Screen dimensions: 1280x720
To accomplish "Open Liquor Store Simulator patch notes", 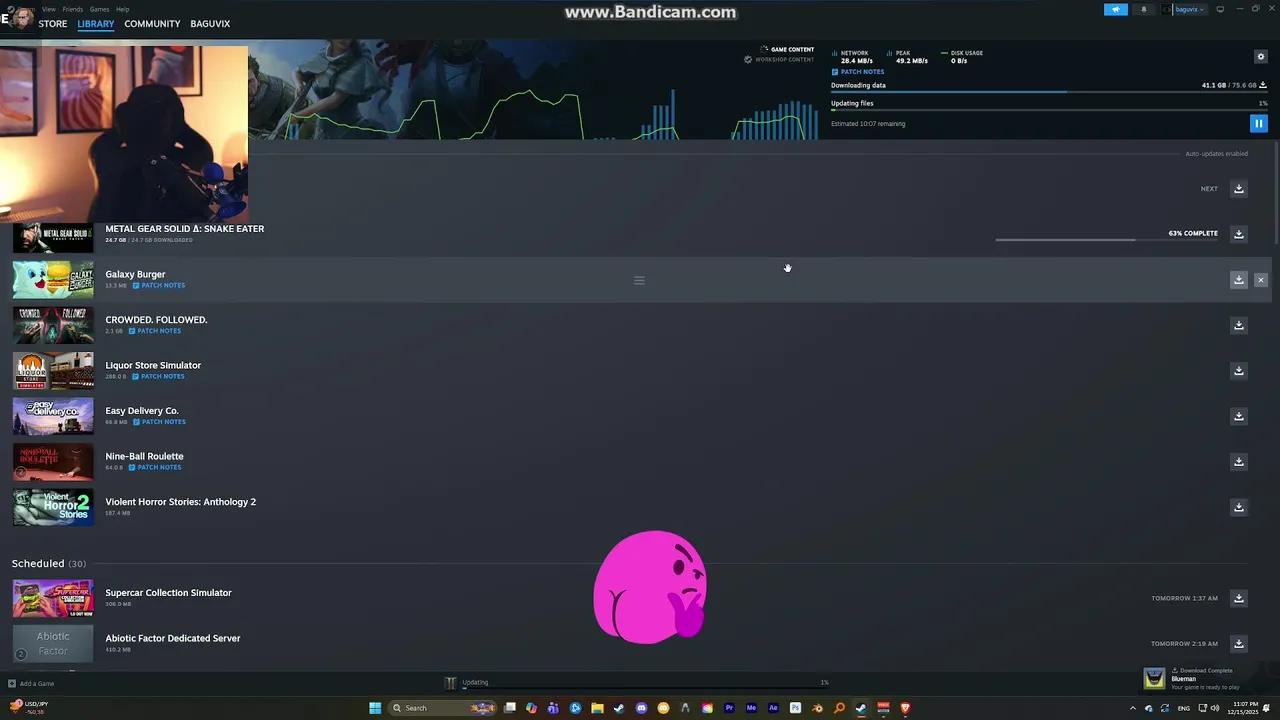I will 159,377.
